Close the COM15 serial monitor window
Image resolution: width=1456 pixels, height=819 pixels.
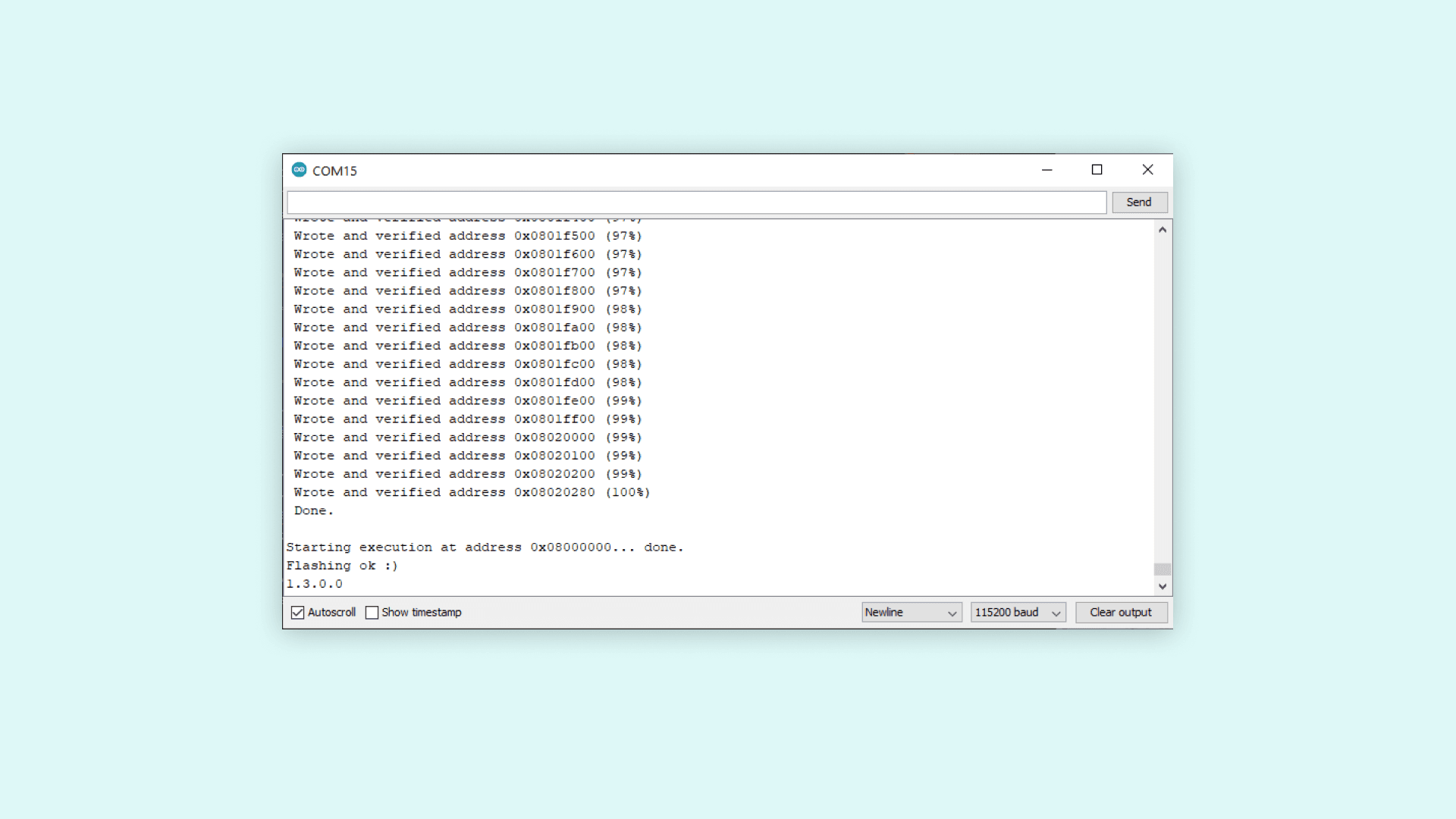click(x=1147, y=170)
